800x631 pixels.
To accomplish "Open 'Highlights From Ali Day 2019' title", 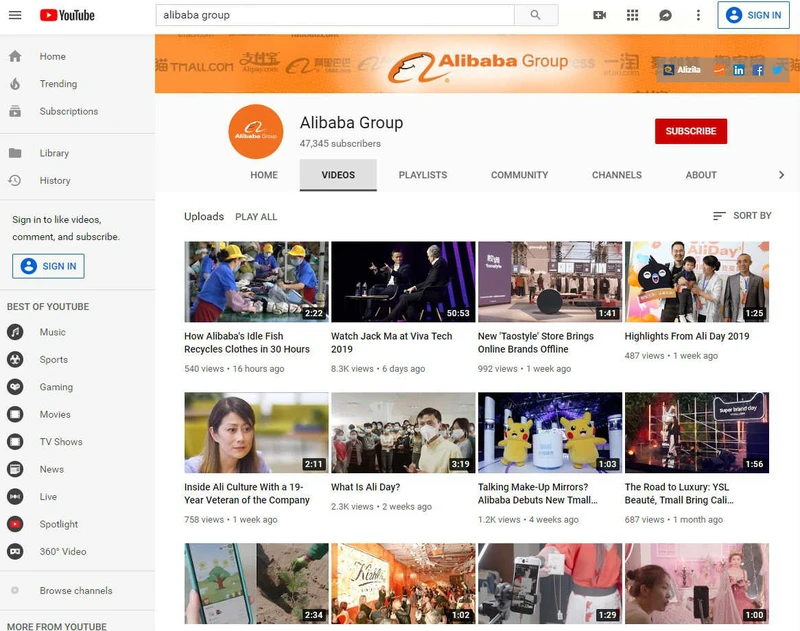I will 687,336.
